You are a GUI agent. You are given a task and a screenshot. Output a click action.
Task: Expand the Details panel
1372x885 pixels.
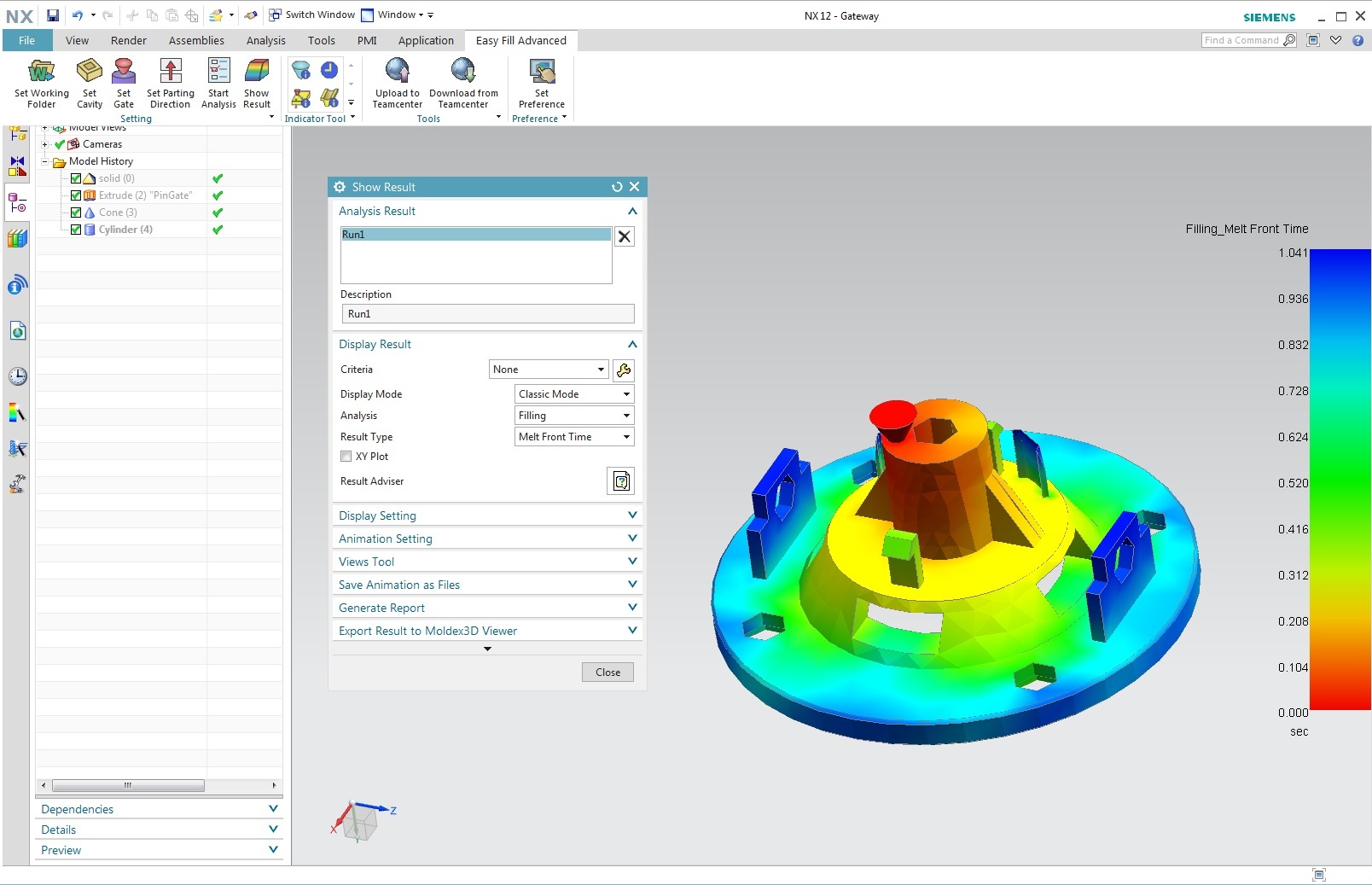(160, 830)
